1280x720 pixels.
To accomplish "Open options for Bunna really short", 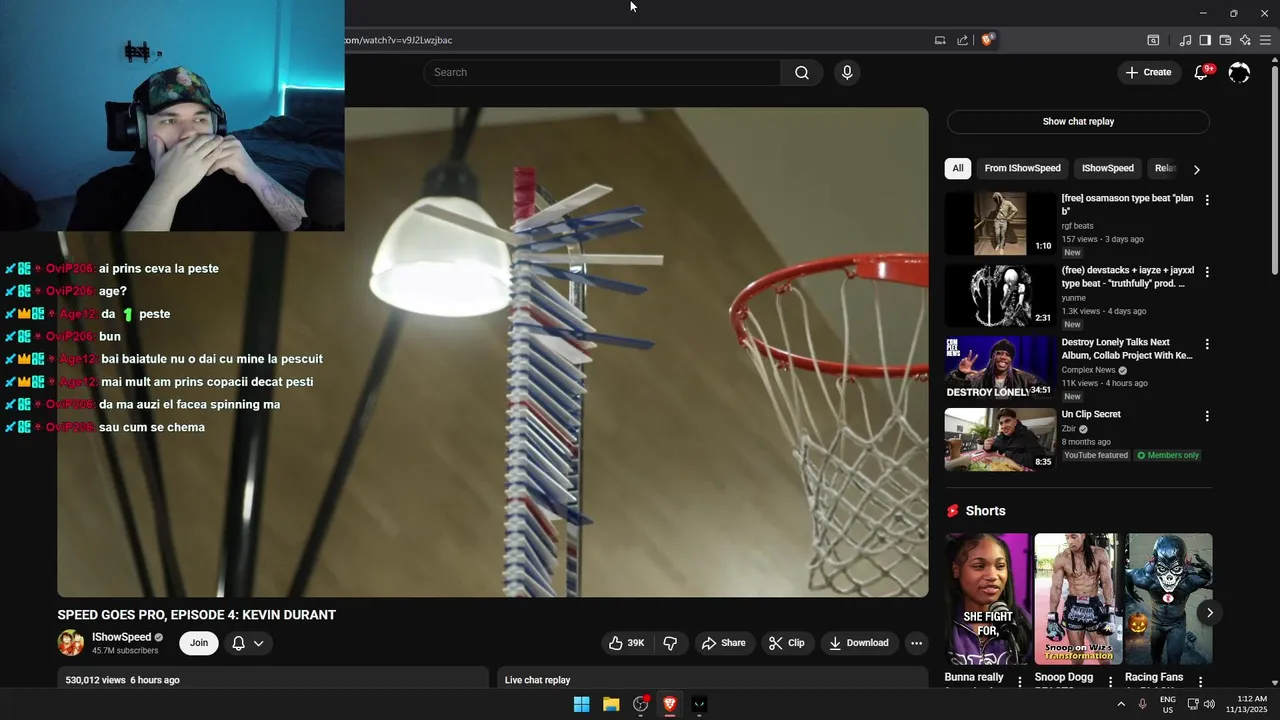I will pos(1020,681).
